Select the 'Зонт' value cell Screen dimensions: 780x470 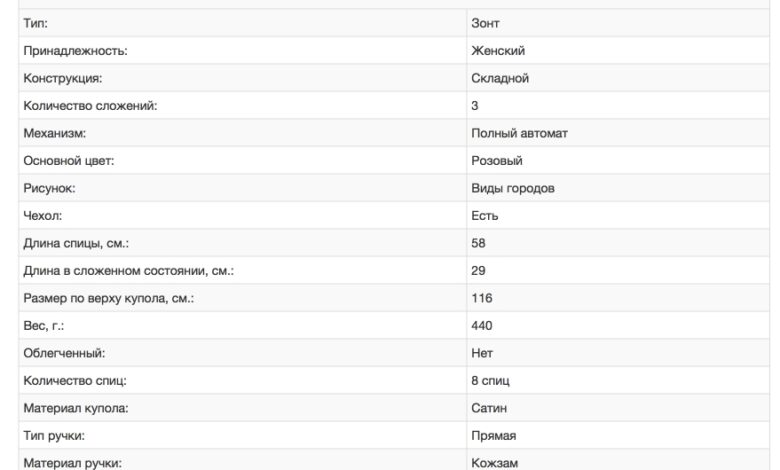tap(486, 23)
